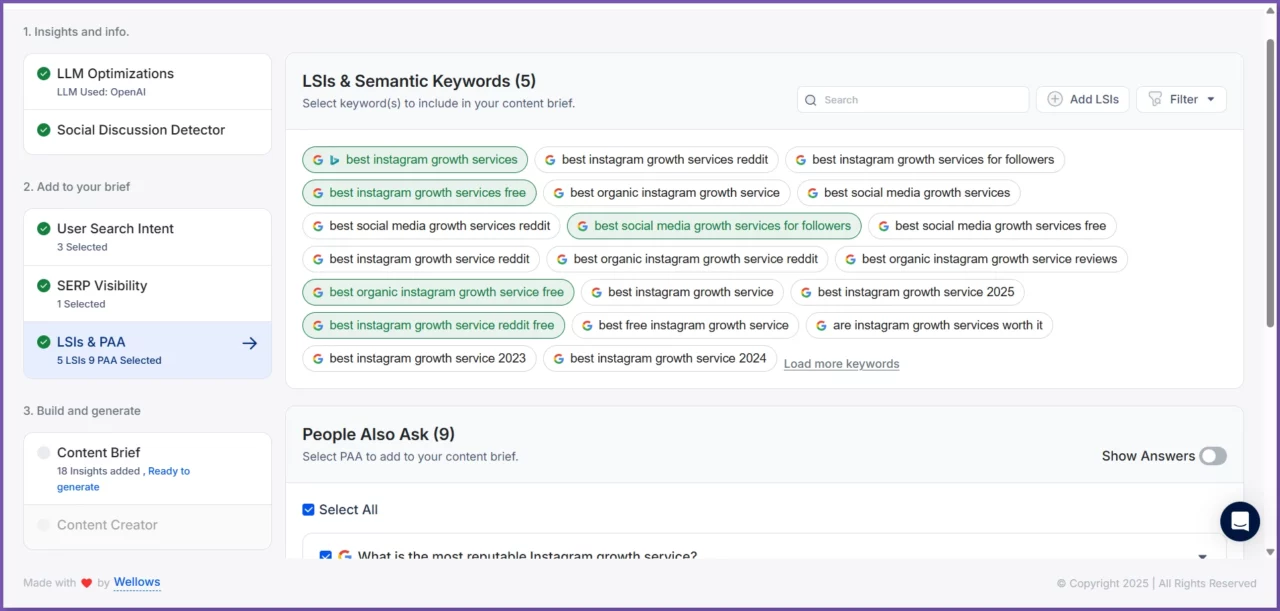Image resolution: width=1280 pixels, height=611 pixels.
Task: Click the funnel icon on Filter button
Action: 1155,99
